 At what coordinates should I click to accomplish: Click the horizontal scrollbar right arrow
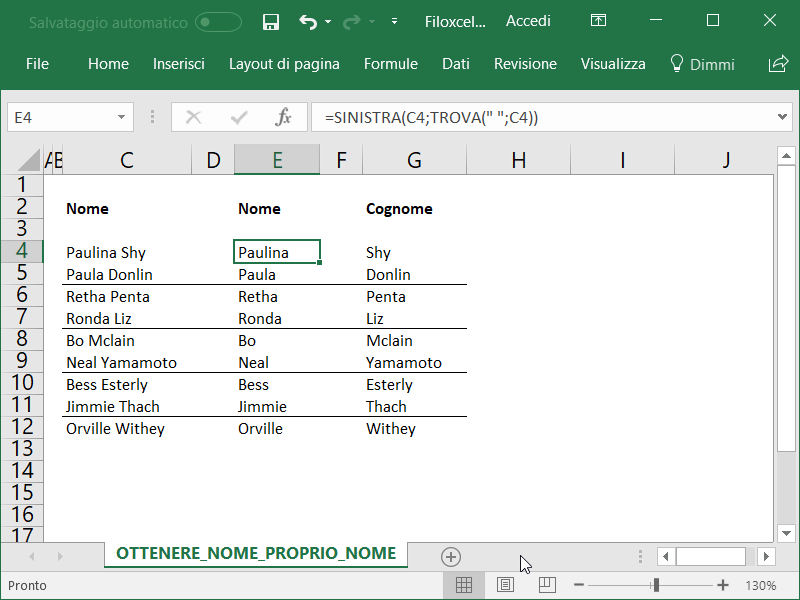(766, 556)
